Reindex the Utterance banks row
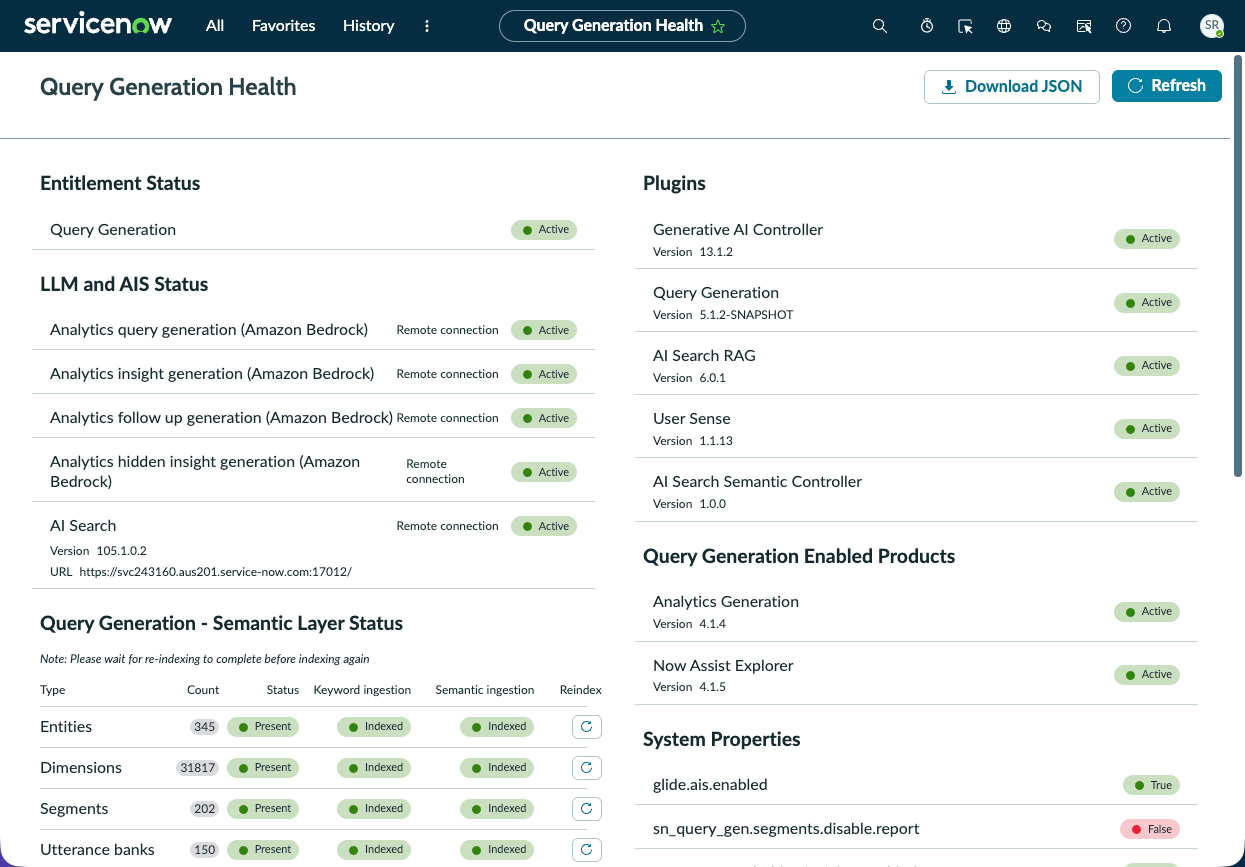The width and height of the screenshot is (1245, 867). [587, 850]
